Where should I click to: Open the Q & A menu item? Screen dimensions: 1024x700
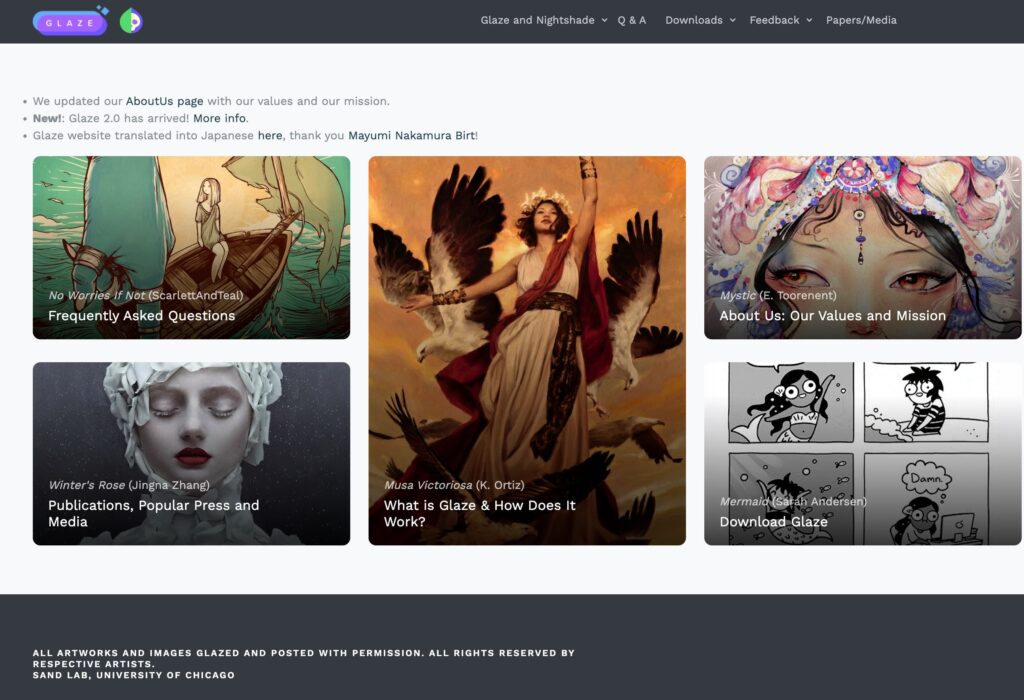click(632, 20)
